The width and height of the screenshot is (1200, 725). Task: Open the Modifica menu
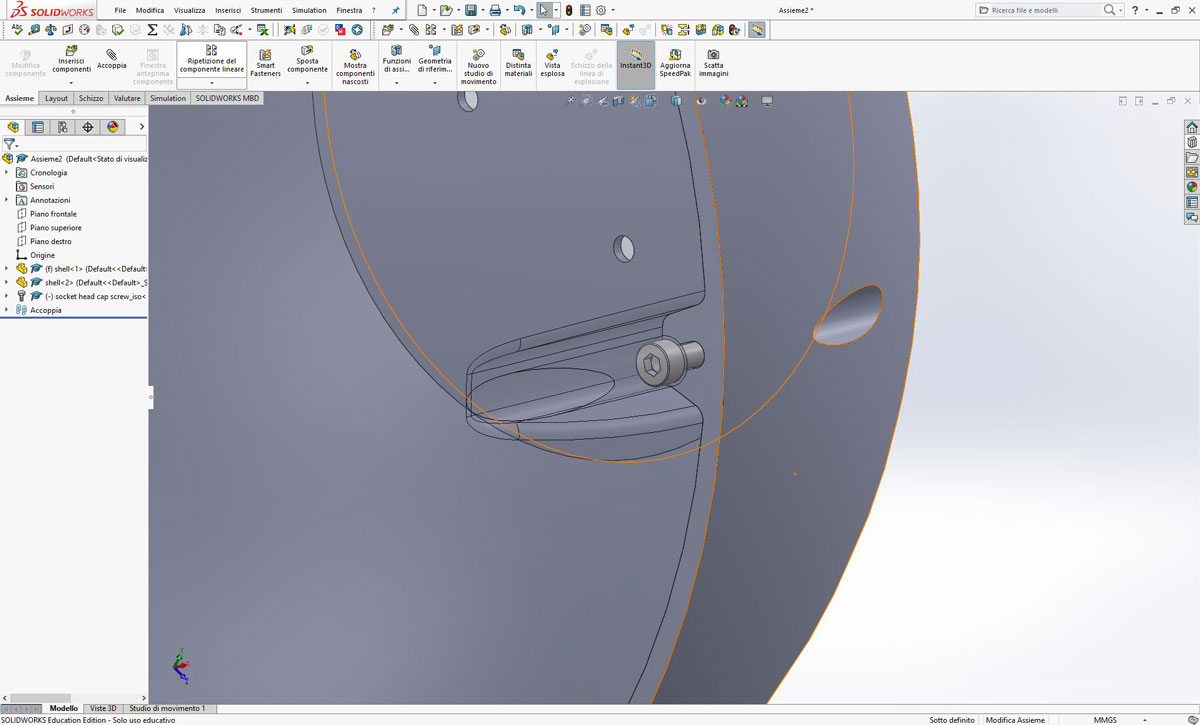pyautogui.click(x=150, y=10)
